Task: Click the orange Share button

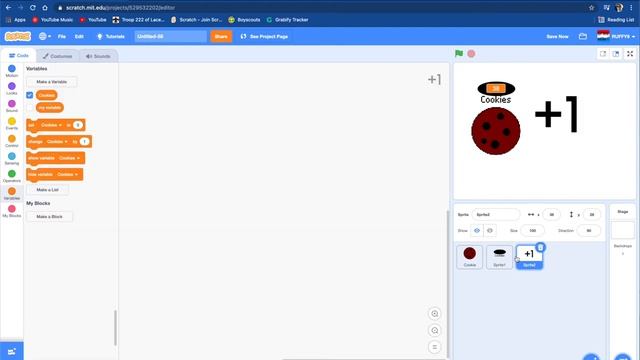Action: (221, 36)
